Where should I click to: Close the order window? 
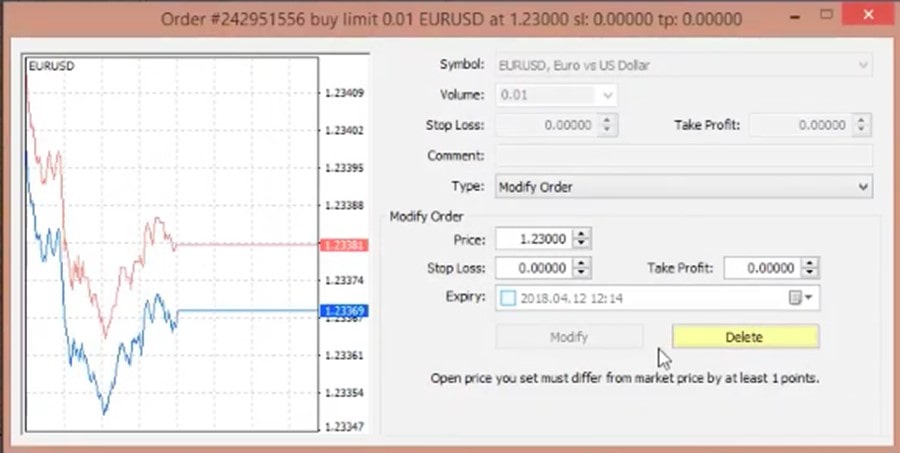click(866, 14)
